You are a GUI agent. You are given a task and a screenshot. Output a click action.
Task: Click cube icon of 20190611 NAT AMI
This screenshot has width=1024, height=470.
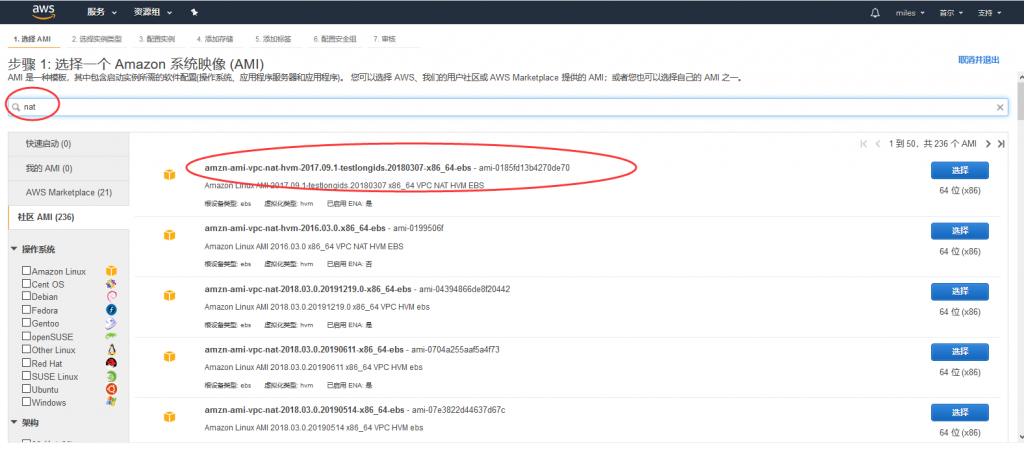(169, 356)
